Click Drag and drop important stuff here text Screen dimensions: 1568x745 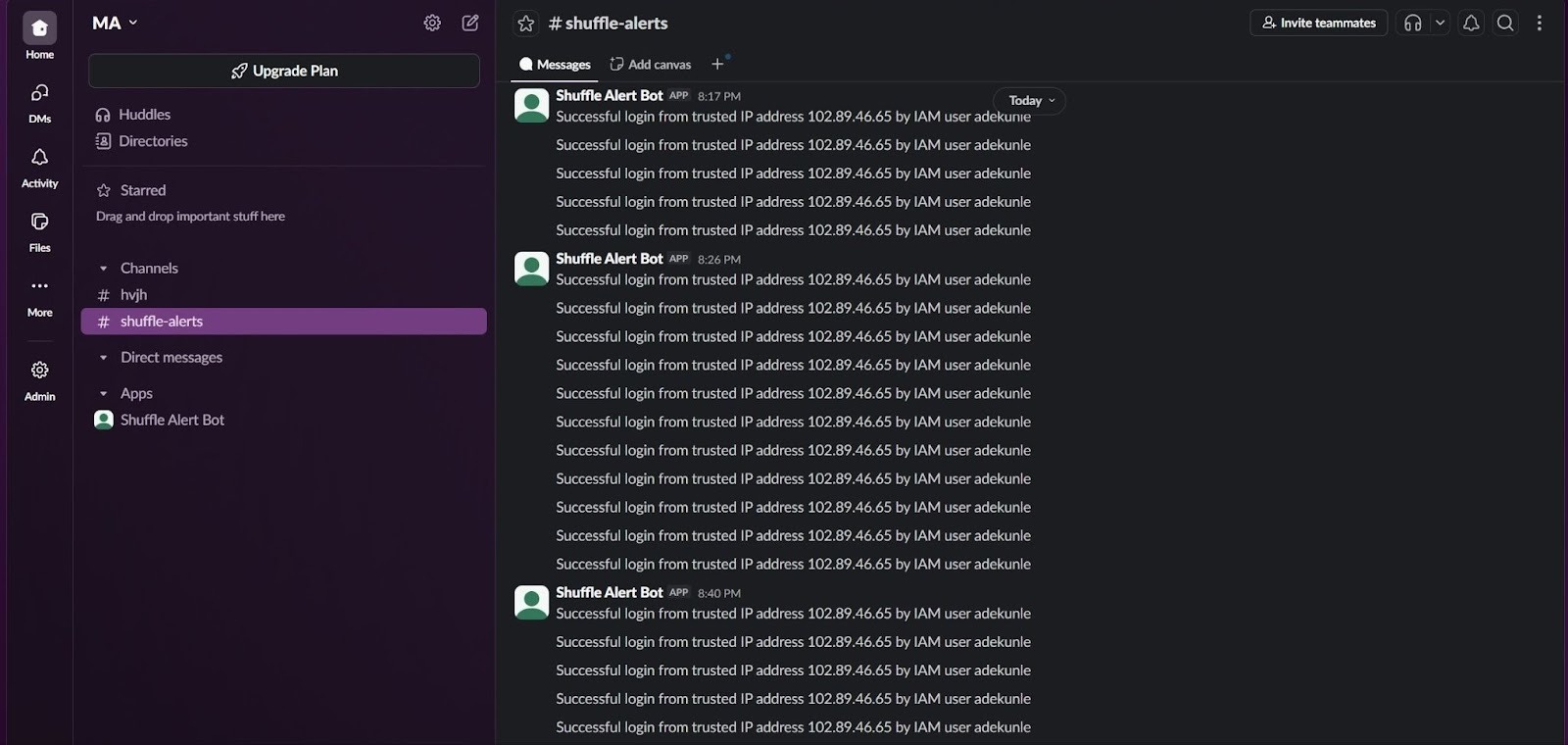coord(190,217)
